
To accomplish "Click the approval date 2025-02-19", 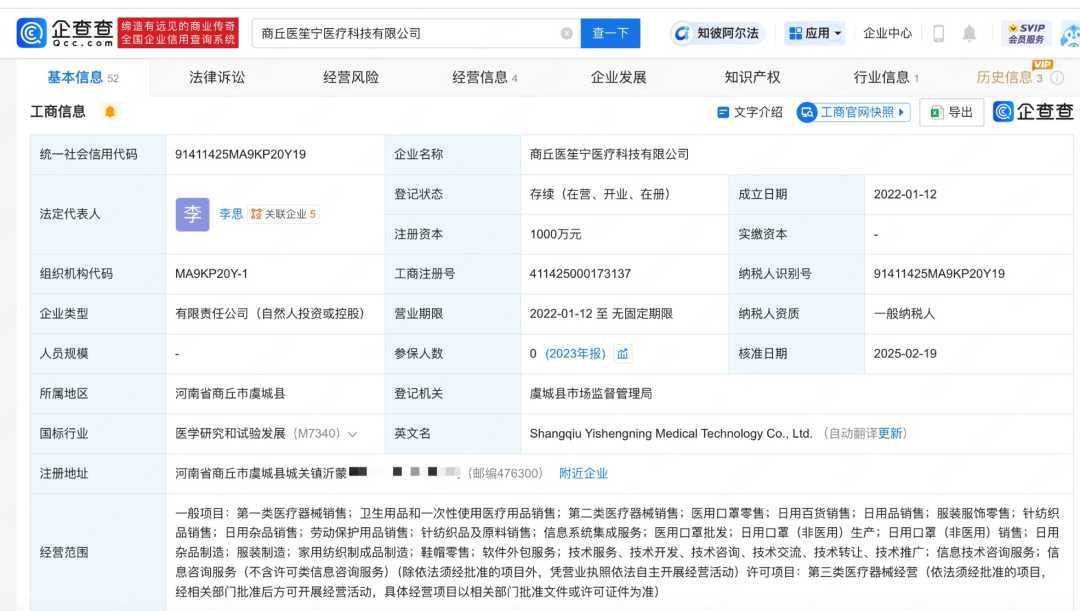I will [905, 353].
